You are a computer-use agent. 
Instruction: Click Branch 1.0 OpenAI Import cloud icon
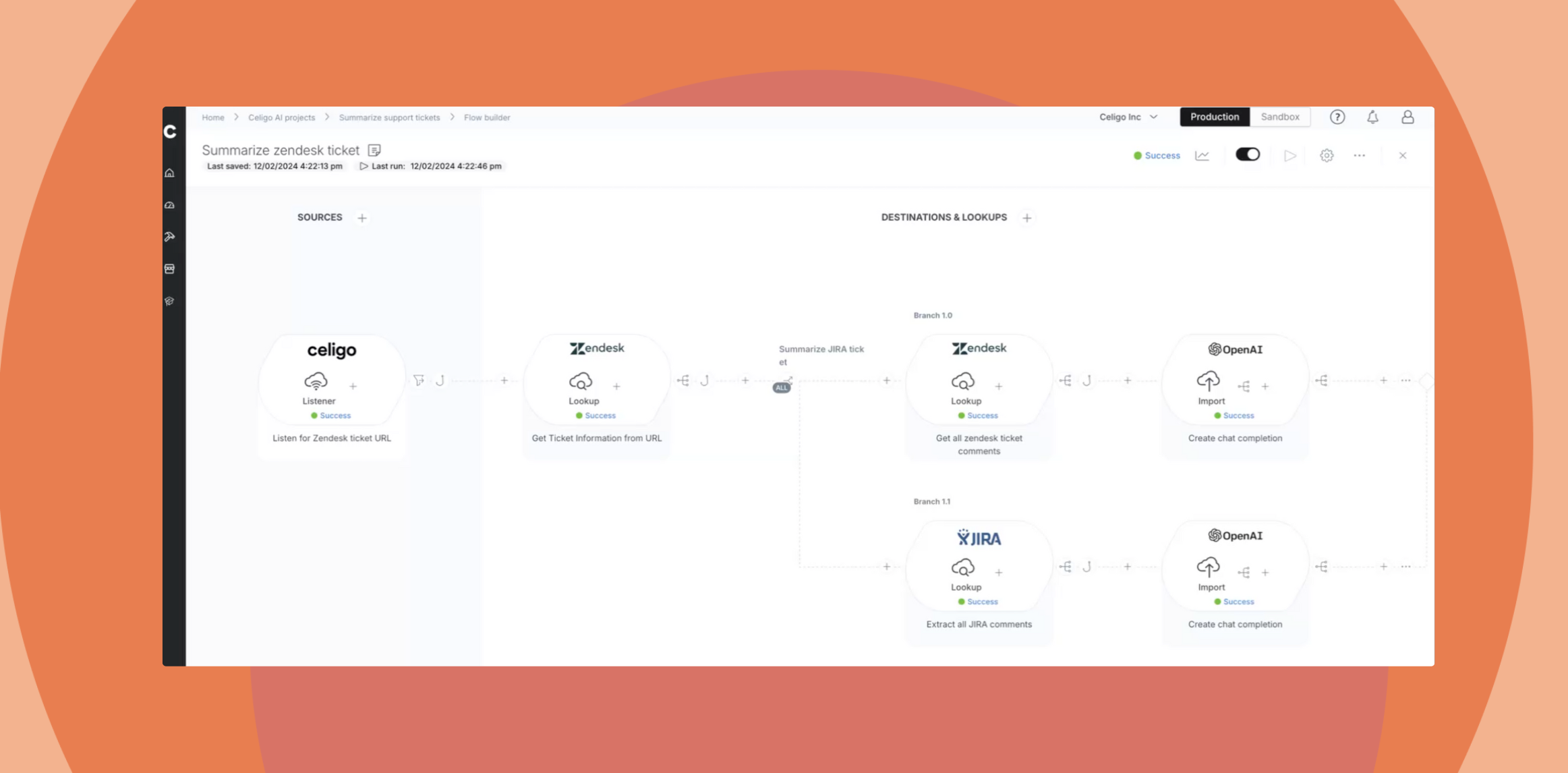point(1209,381)
